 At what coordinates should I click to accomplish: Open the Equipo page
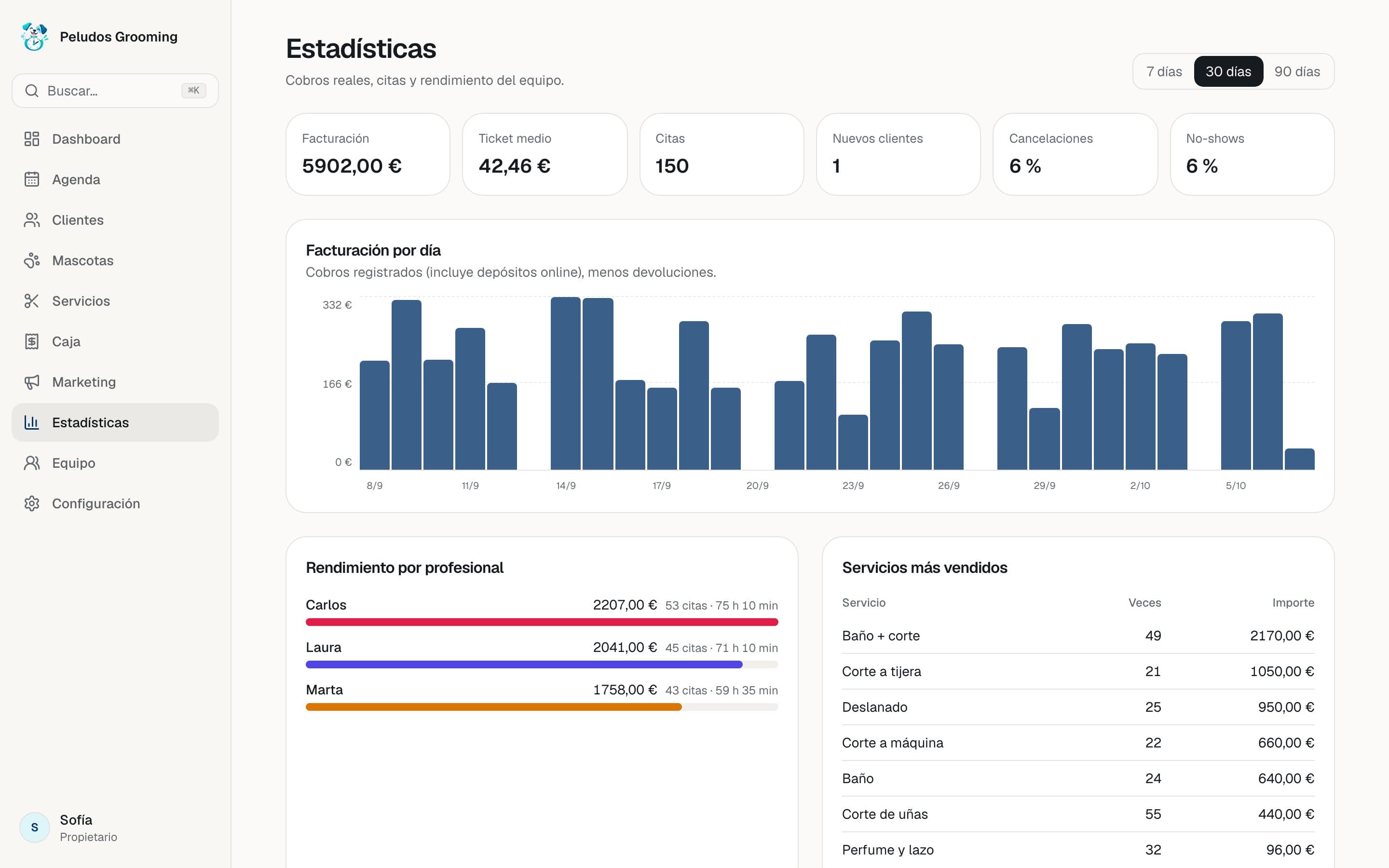point(115,463)
